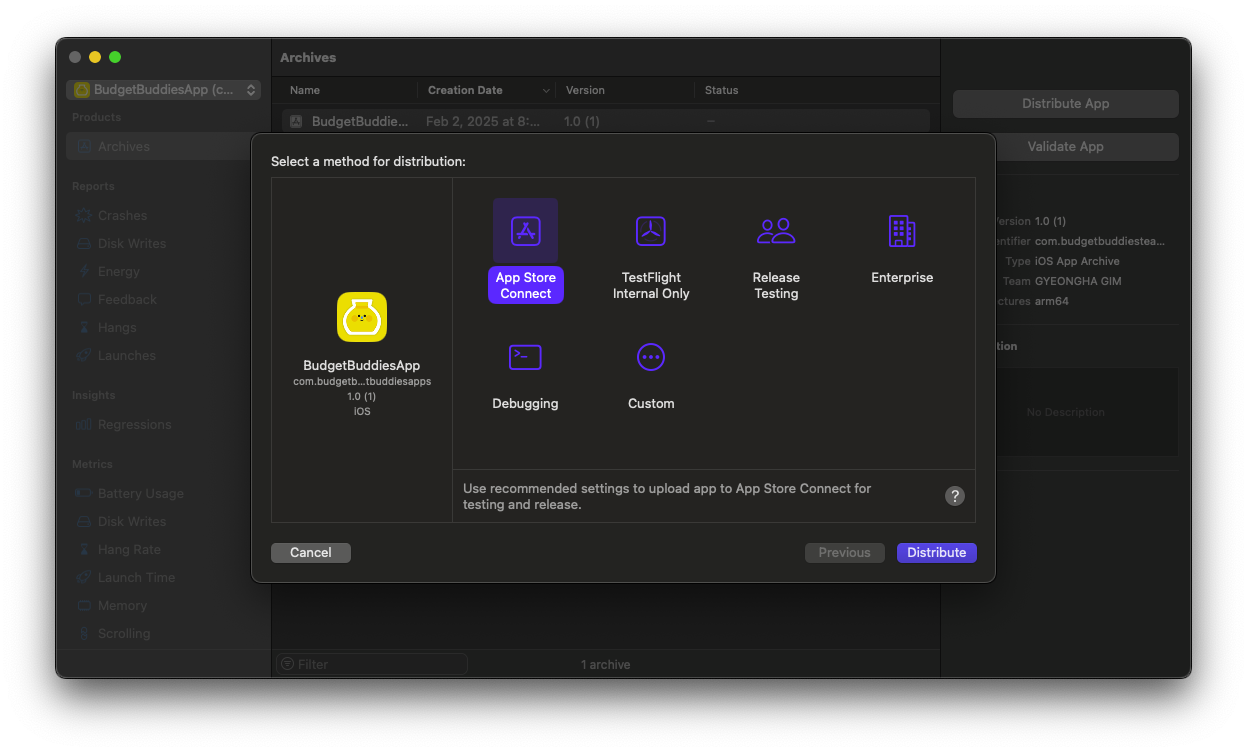Select Disk Writes under Reports
Viewport: 1247px width, 752px height.
point(132,244)
